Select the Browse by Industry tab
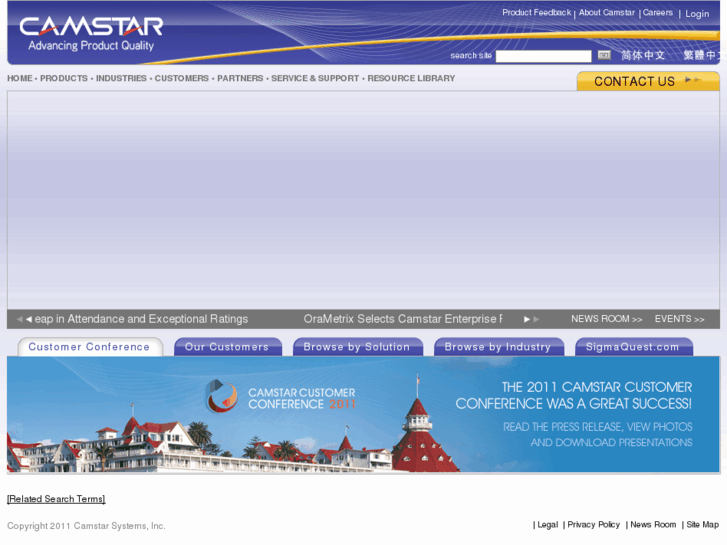 click(498, 347)
